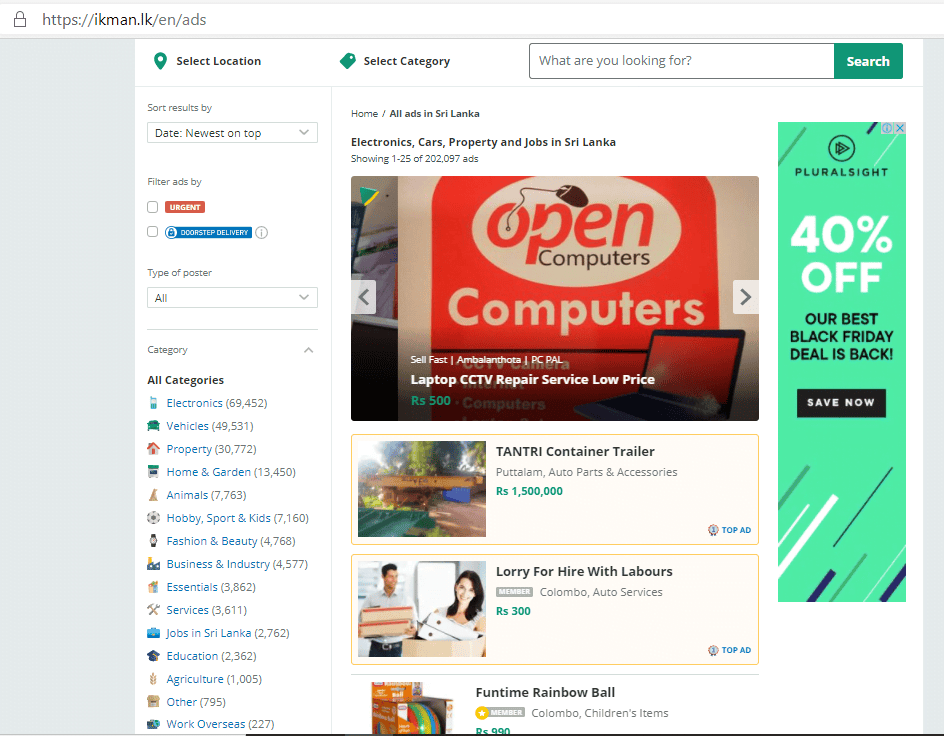The width and height of the screenshot is (944, 736).
Task: Click the Hobby, Sport & Kids icon
Action: click(154, 518)
